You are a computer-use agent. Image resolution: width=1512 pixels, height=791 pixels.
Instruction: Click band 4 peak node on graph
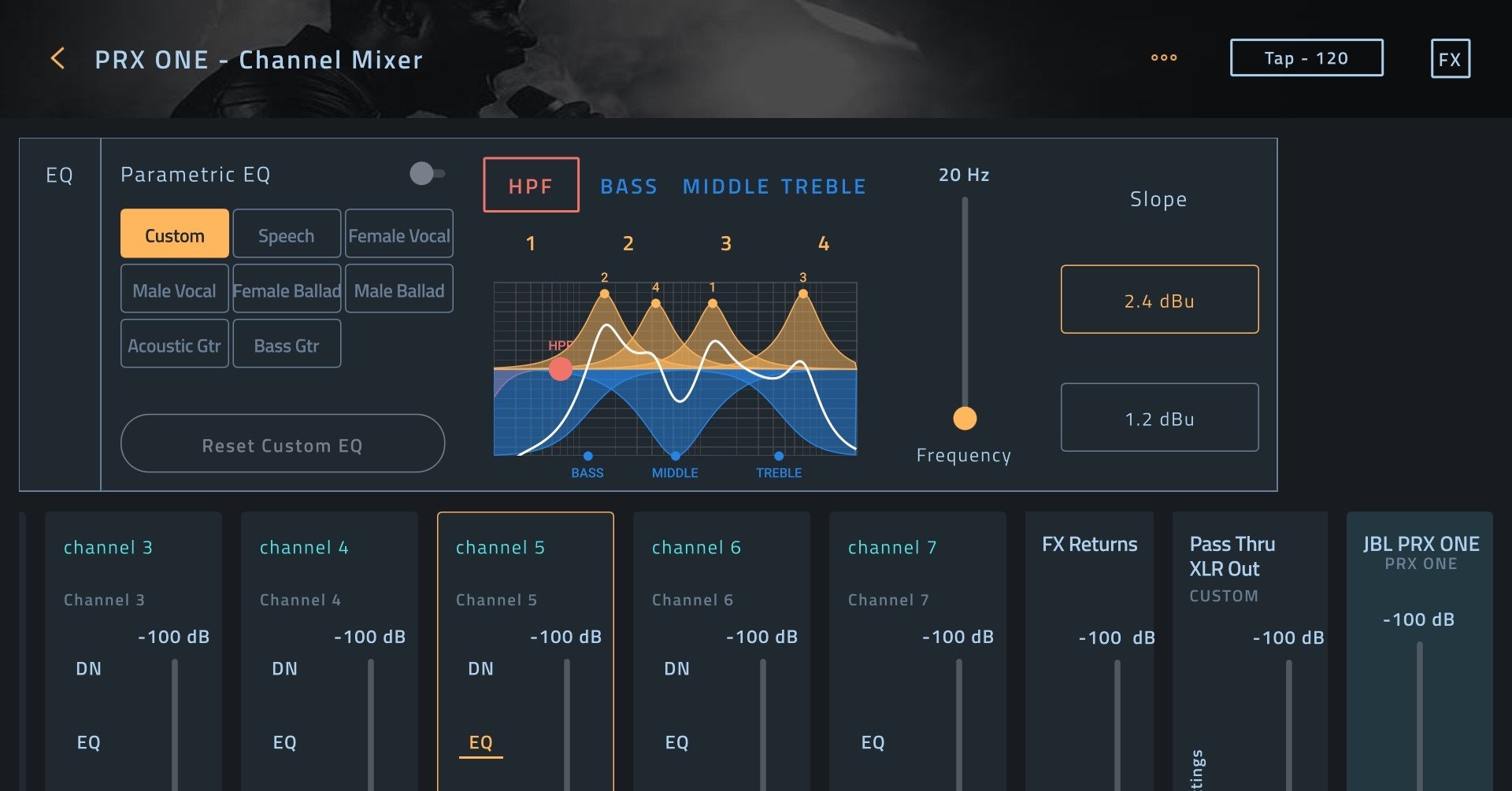[x=655, y=303]
